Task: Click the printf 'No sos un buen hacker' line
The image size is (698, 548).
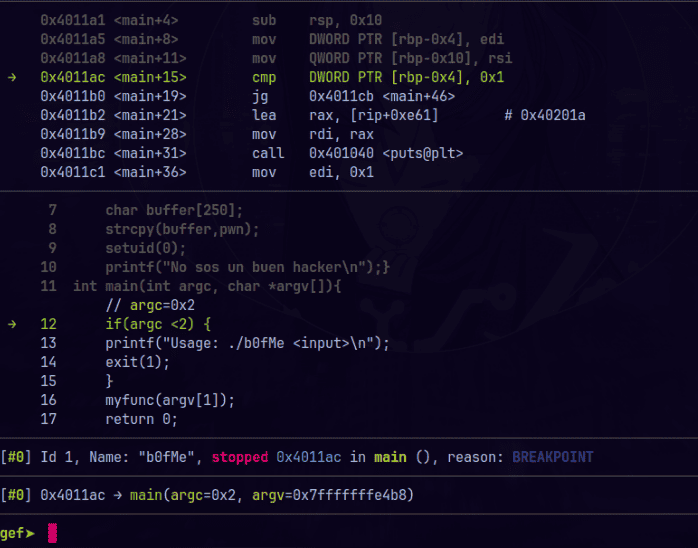Action: (248, 267)
